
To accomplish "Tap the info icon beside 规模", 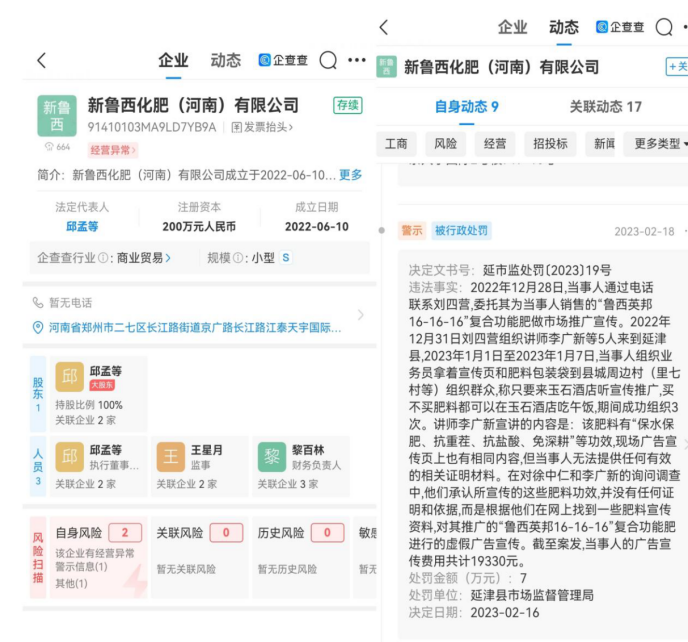I will click(x=238, y=258).
